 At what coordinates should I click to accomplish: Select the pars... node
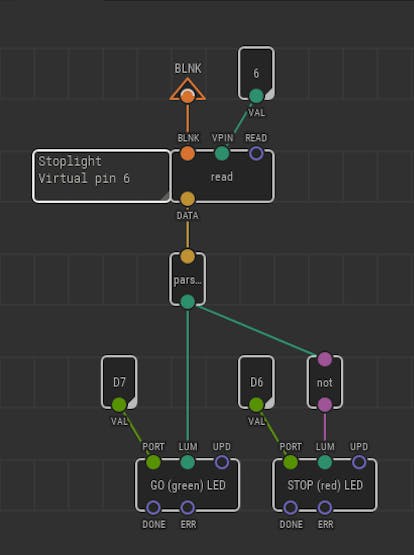pos(188,279)
